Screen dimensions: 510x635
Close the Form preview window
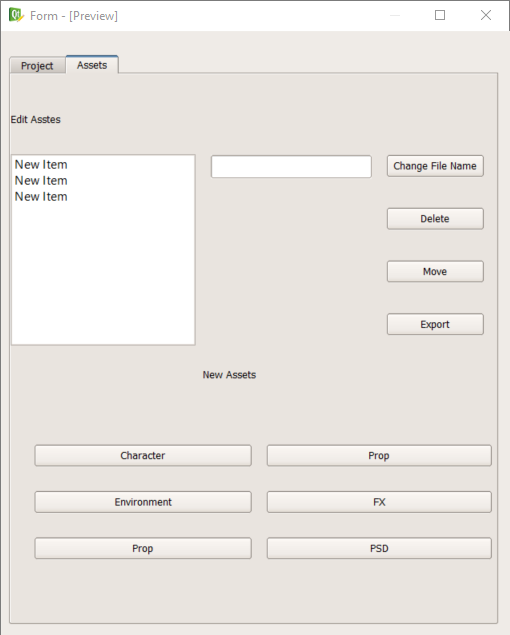(x=486, y=15)
